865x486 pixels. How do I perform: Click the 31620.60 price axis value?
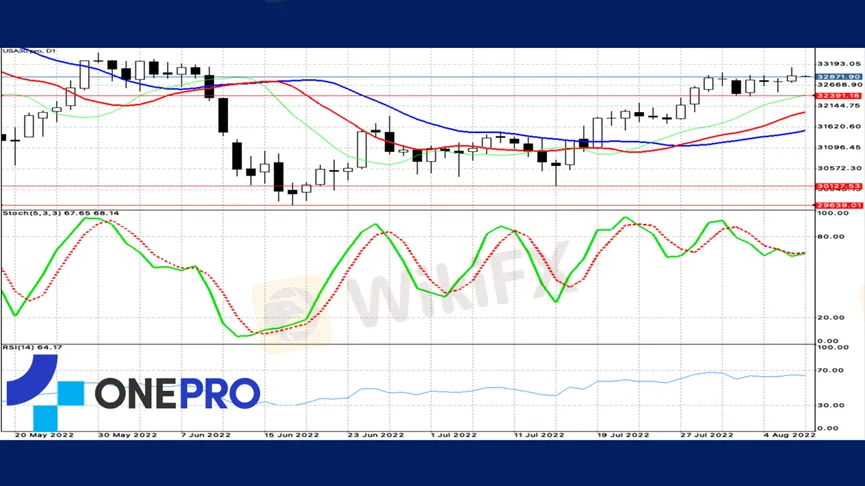tap(834, 126)
